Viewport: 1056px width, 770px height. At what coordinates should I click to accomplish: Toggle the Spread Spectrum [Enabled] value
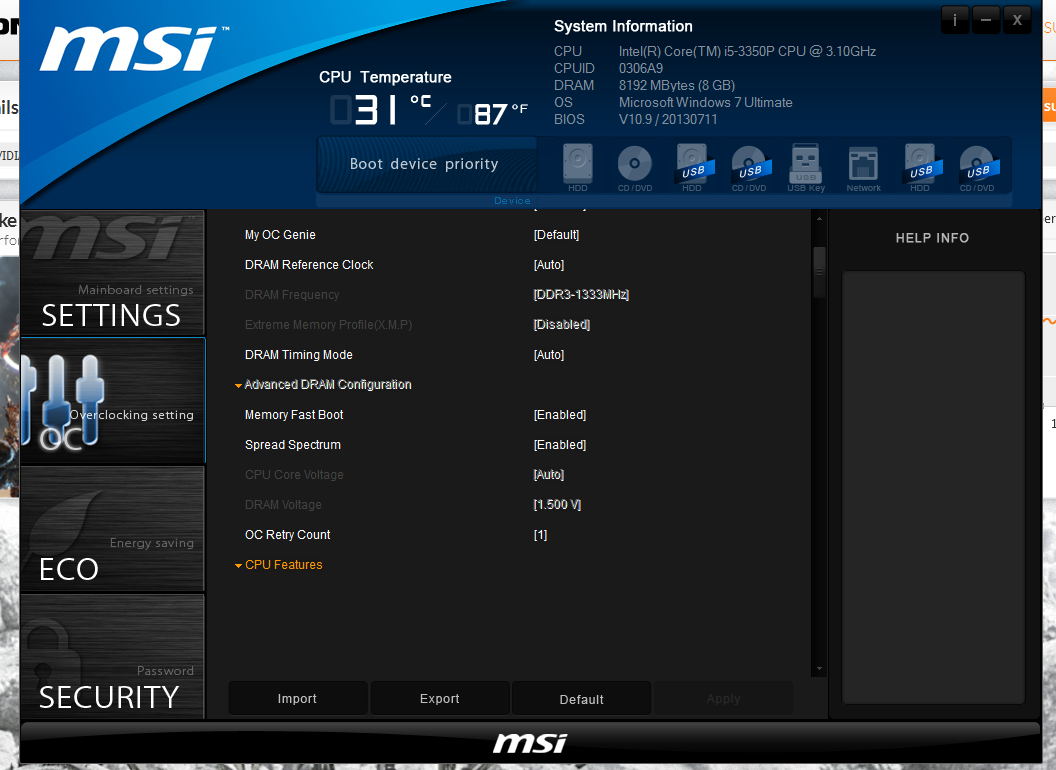(x=560, y=445)
